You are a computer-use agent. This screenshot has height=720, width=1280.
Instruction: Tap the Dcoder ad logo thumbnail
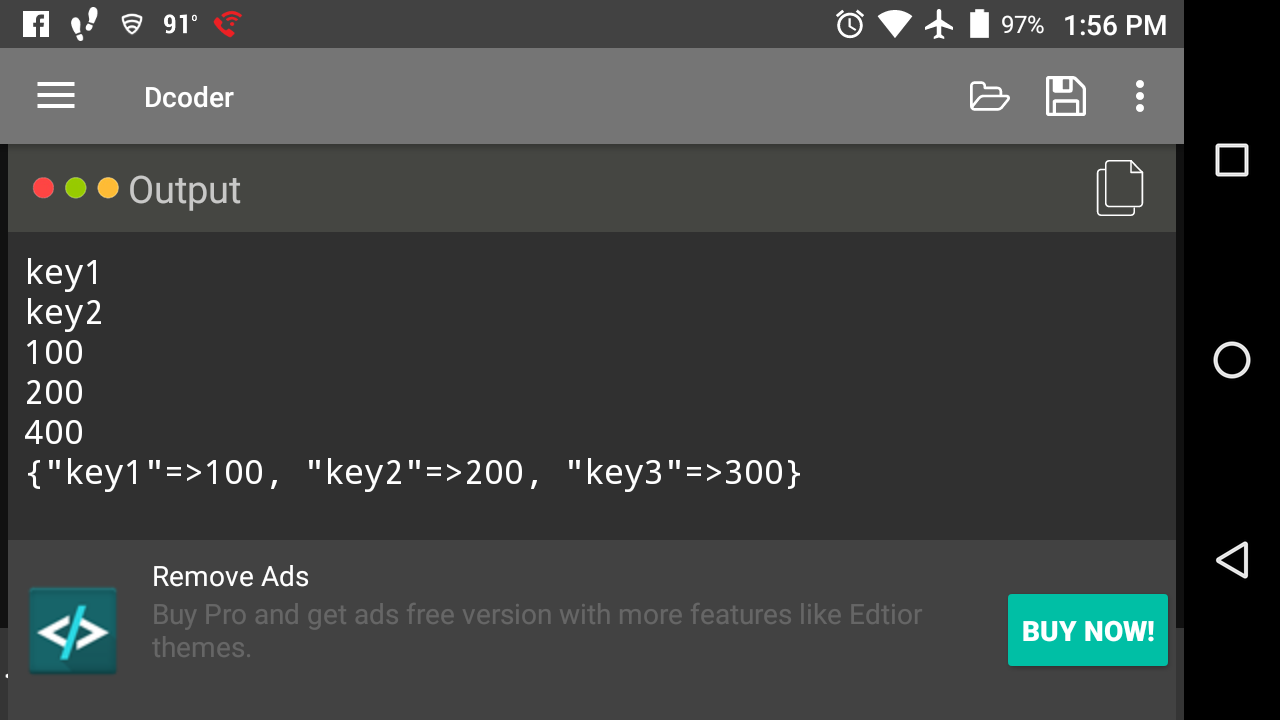point(72,630)
